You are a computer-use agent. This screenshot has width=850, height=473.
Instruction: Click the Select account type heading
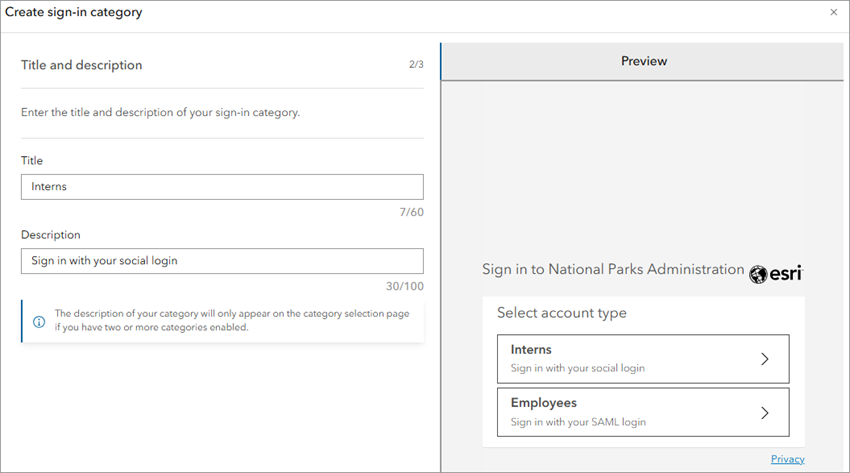pyautogui.click(x=562, y=313)
